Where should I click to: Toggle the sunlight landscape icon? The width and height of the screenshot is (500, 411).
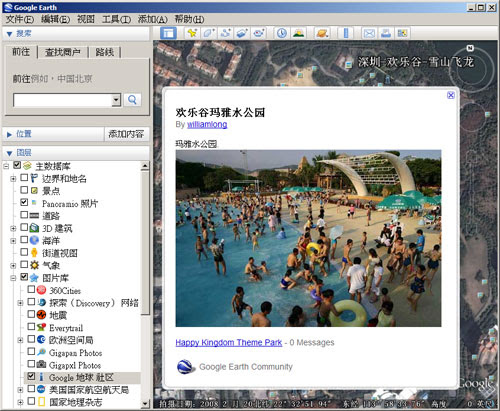point(298,33)
